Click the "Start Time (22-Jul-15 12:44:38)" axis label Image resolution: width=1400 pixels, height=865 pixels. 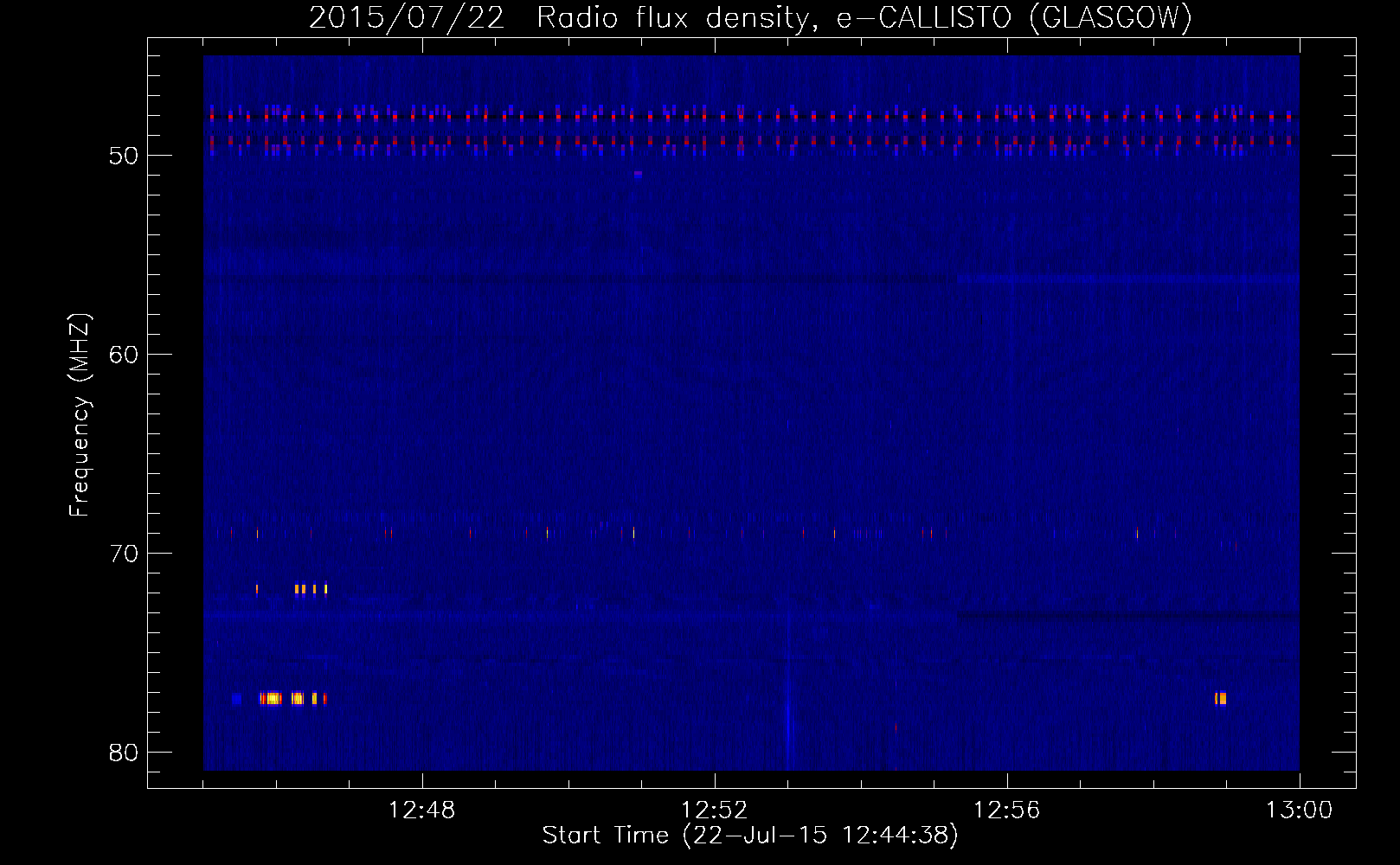point(750,836)
